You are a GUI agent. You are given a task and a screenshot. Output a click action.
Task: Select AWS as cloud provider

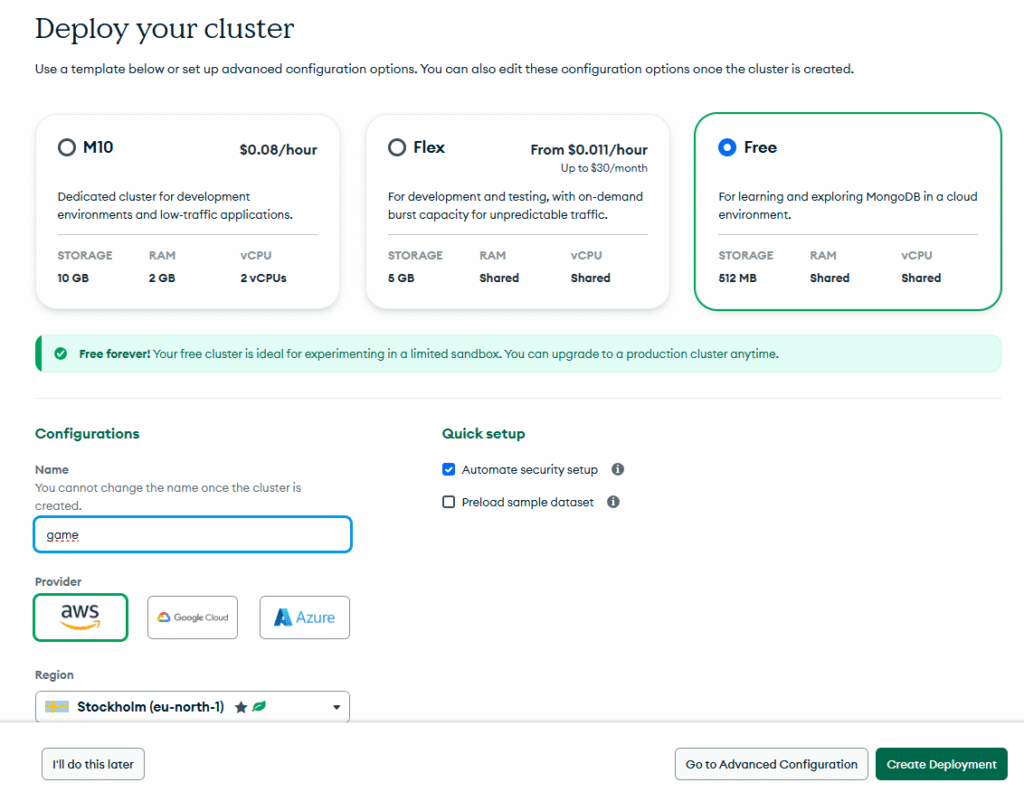(x=80, y=617)
